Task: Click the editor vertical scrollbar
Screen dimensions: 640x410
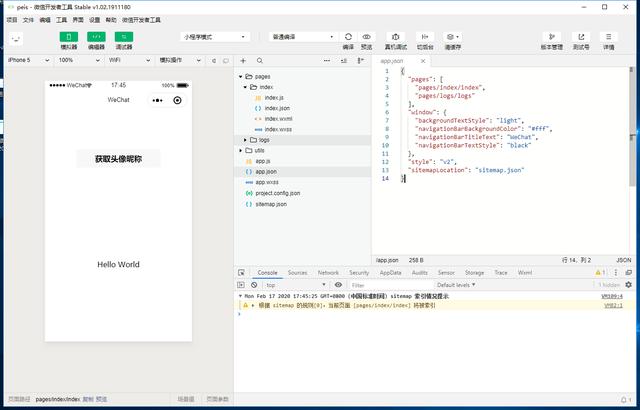Action: pos(632,126)
